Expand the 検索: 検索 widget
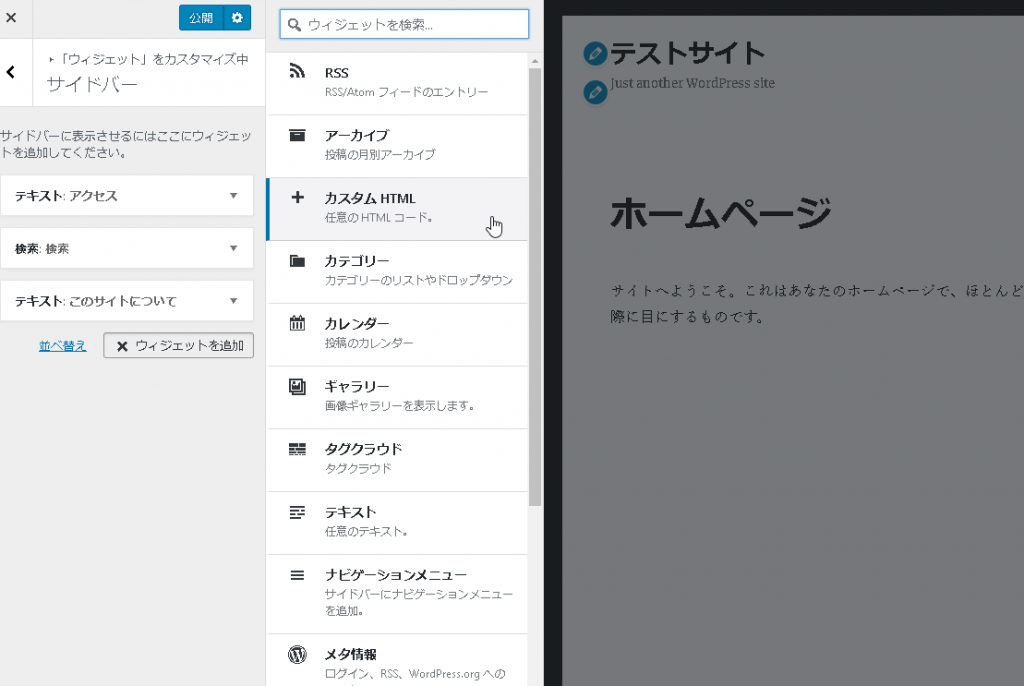Screen dimensions: 1024x686 click(x=233, y=248)
